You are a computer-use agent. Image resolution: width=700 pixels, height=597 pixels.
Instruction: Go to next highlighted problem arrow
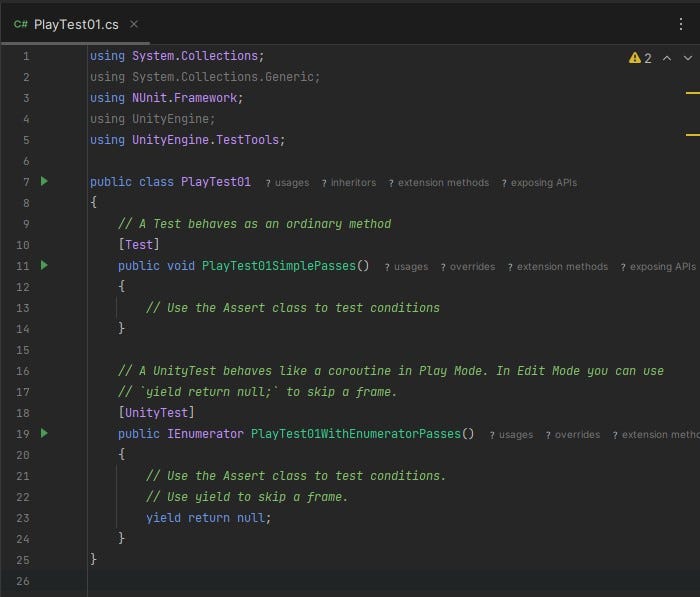click(x=688, y=58)
